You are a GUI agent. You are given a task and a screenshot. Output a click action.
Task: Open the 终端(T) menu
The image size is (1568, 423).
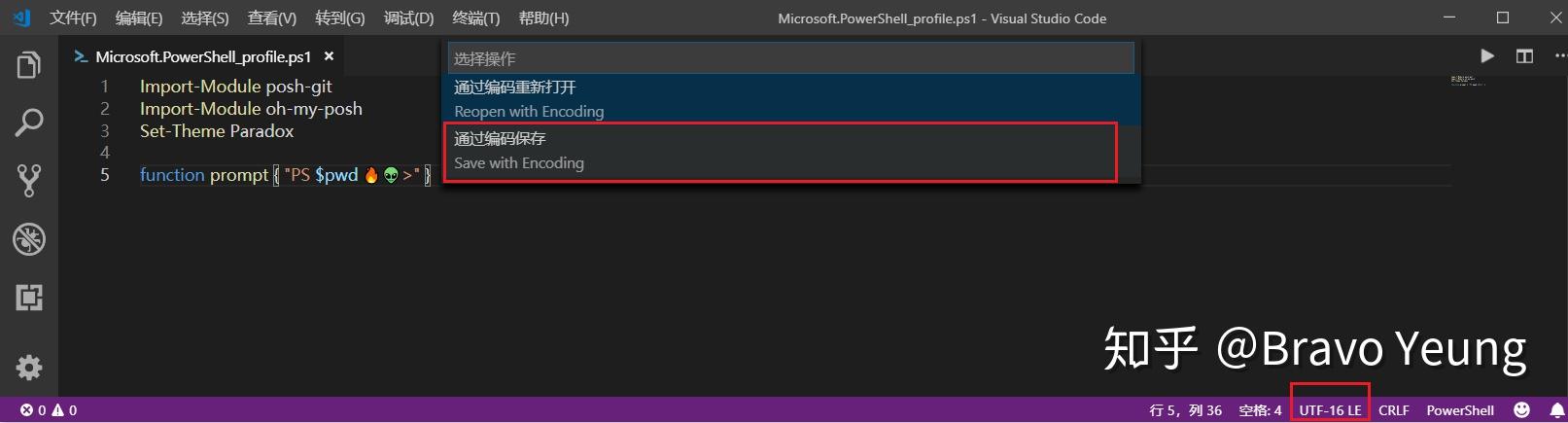pos(476,18)
